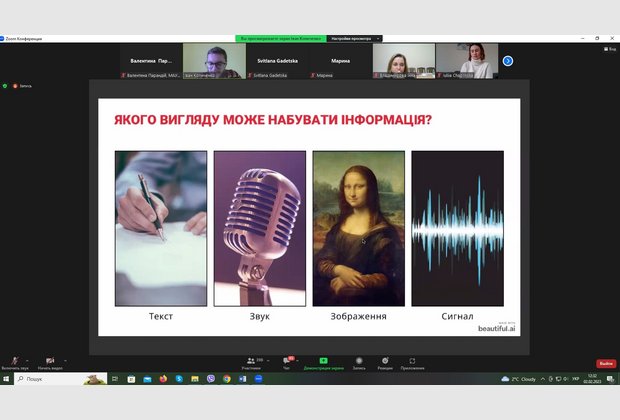
Task: Open Google Chrome from the taskbar
Action: point(228,379)
